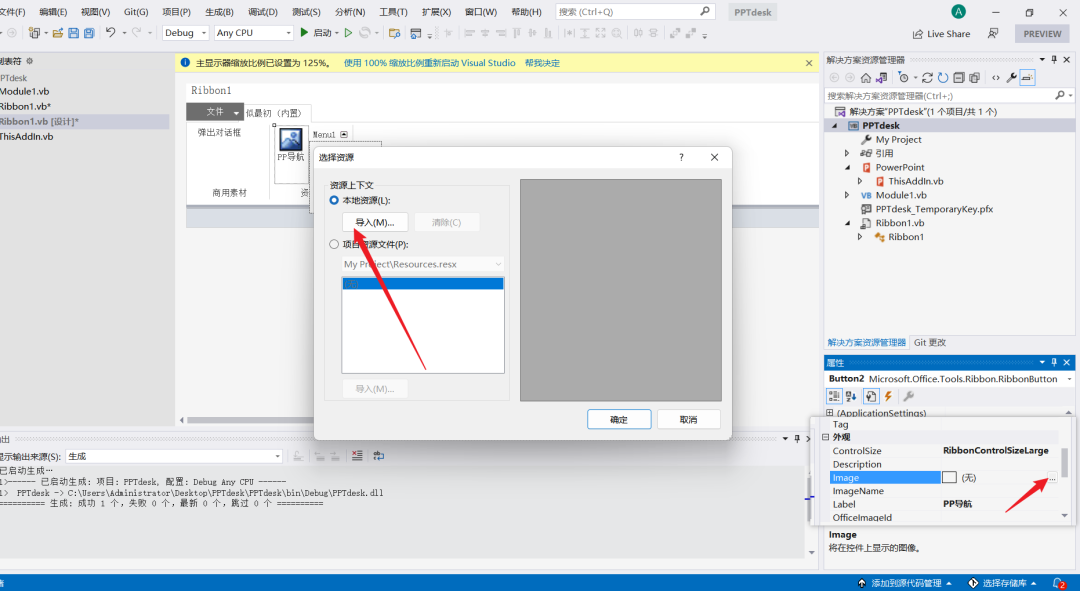Collapse the PowerPoint folder node
Image resolution: width=1080 pixels, height=591 pixels.
[847, 167]
